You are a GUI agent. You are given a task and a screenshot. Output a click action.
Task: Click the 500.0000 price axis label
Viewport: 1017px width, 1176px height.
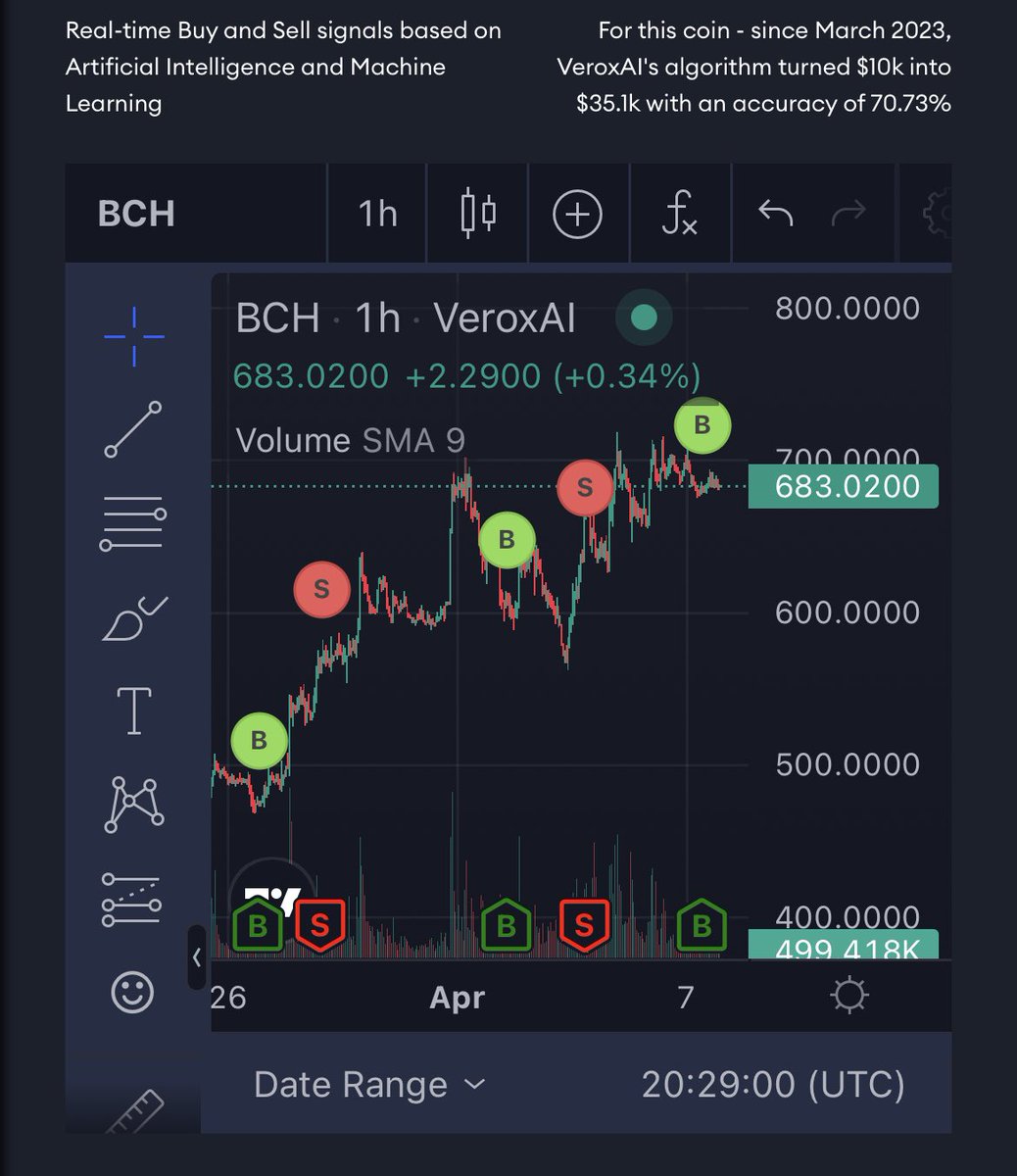[x=847, y=764]
